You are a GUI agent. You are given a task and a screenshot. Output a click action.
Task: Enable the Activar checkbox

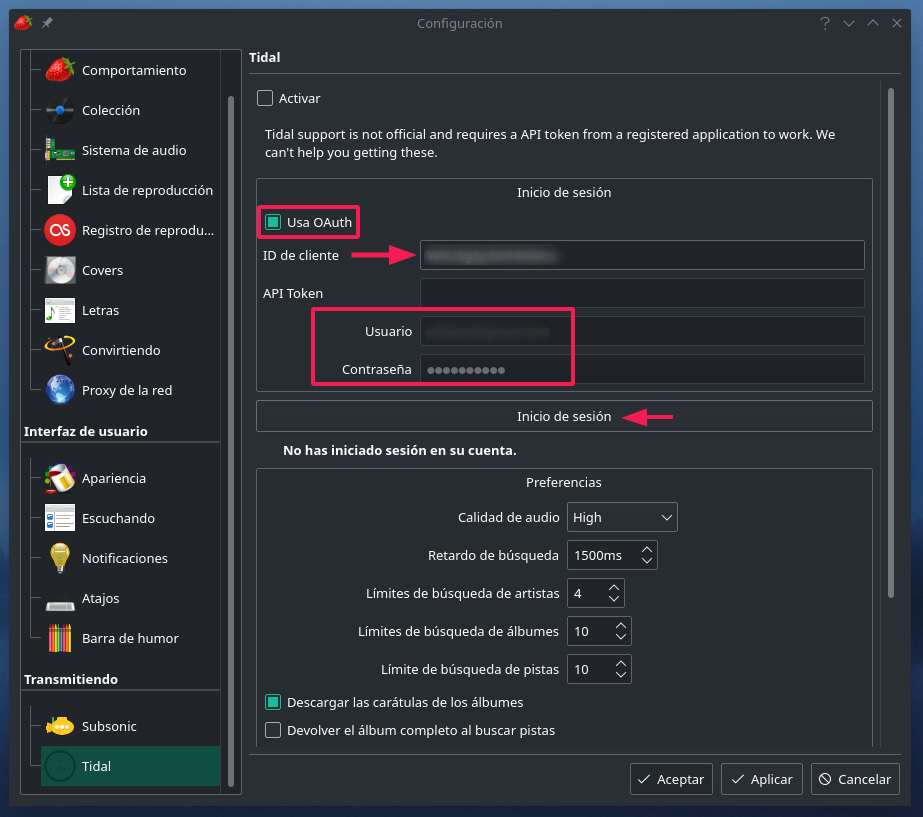(x=265, y=98)
